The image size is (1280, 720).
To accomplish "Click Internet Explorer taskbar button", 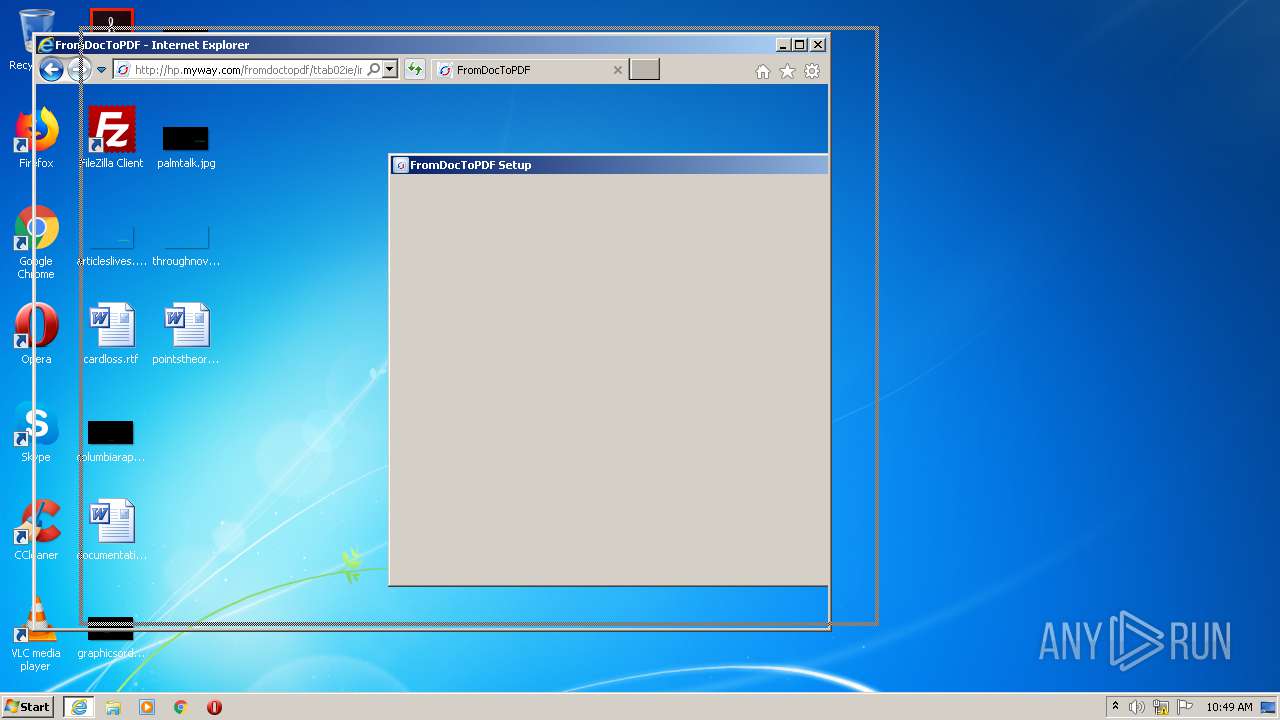I will 78,707.
